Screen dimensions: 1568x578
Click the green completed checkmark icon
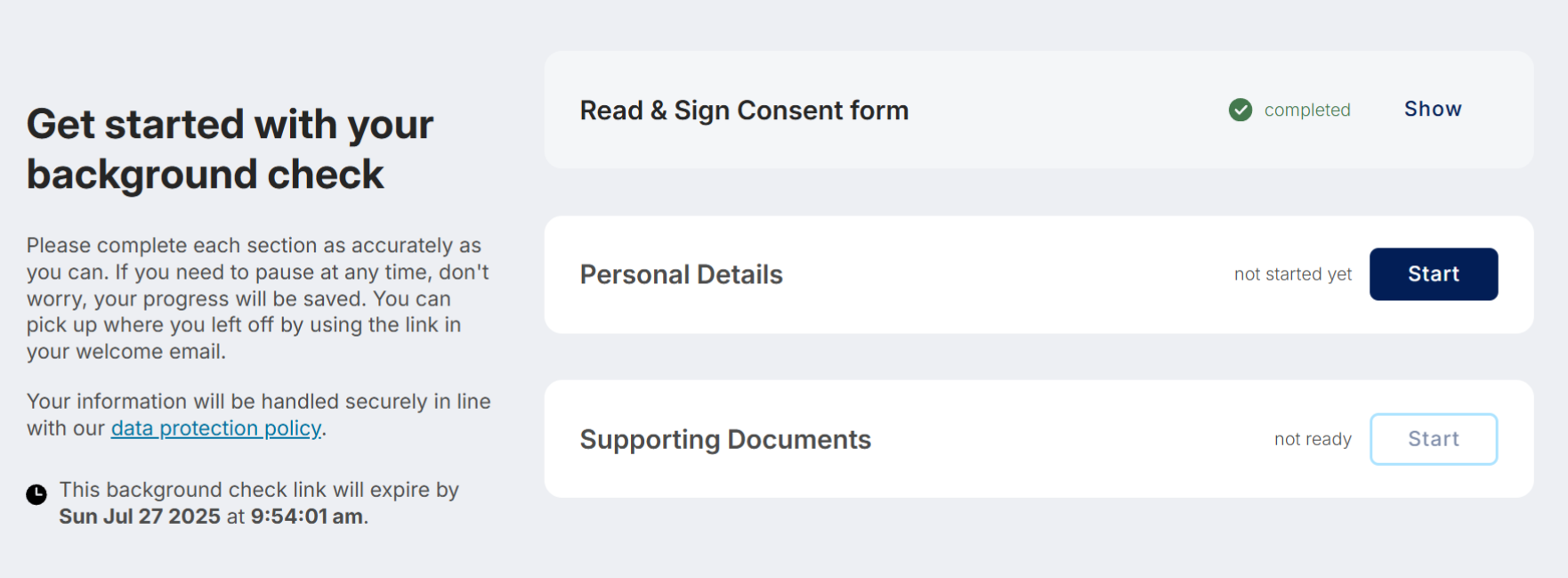(1240, 110)
